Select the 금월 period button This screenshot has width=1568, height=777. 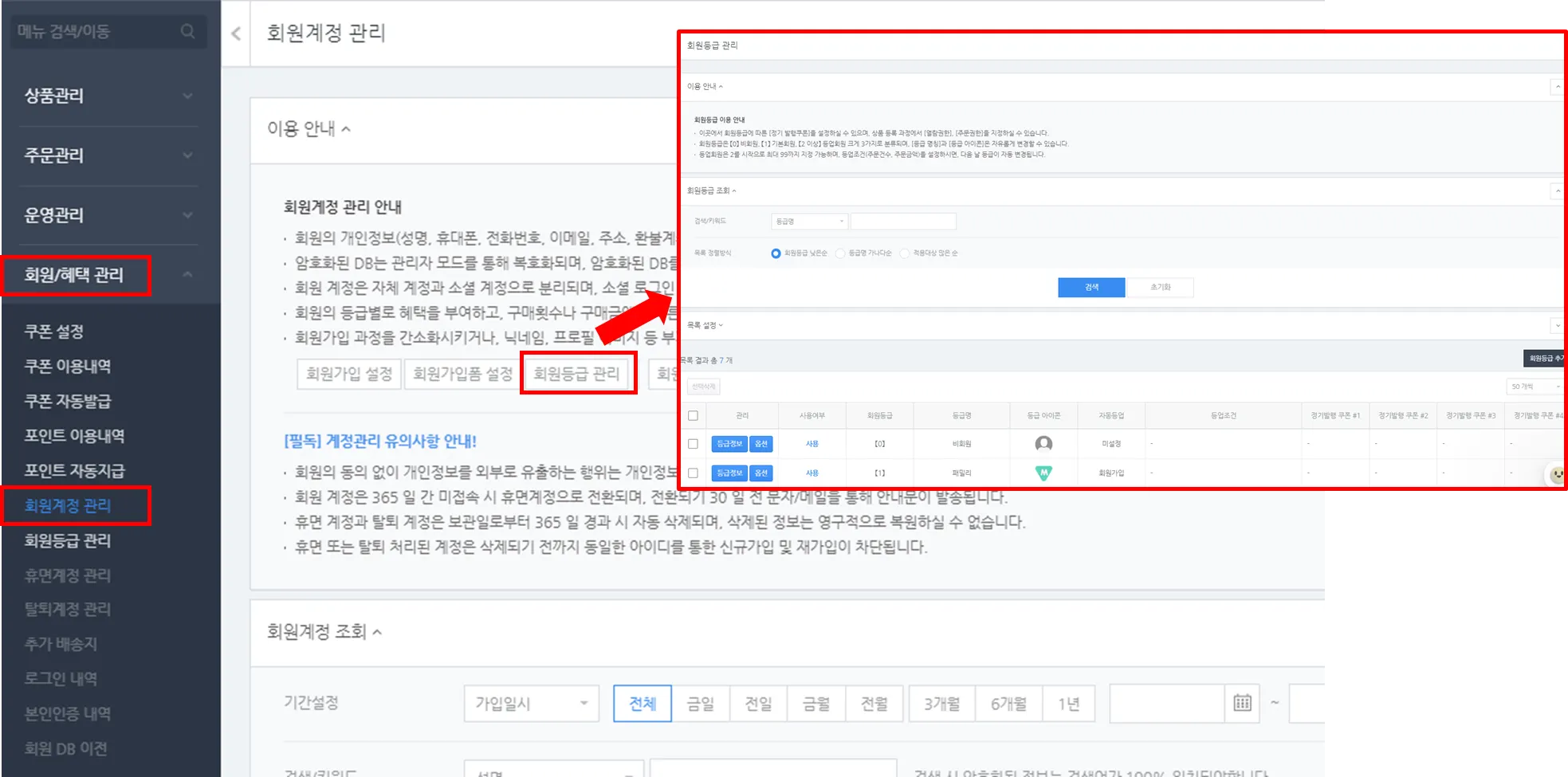[816, 704]
